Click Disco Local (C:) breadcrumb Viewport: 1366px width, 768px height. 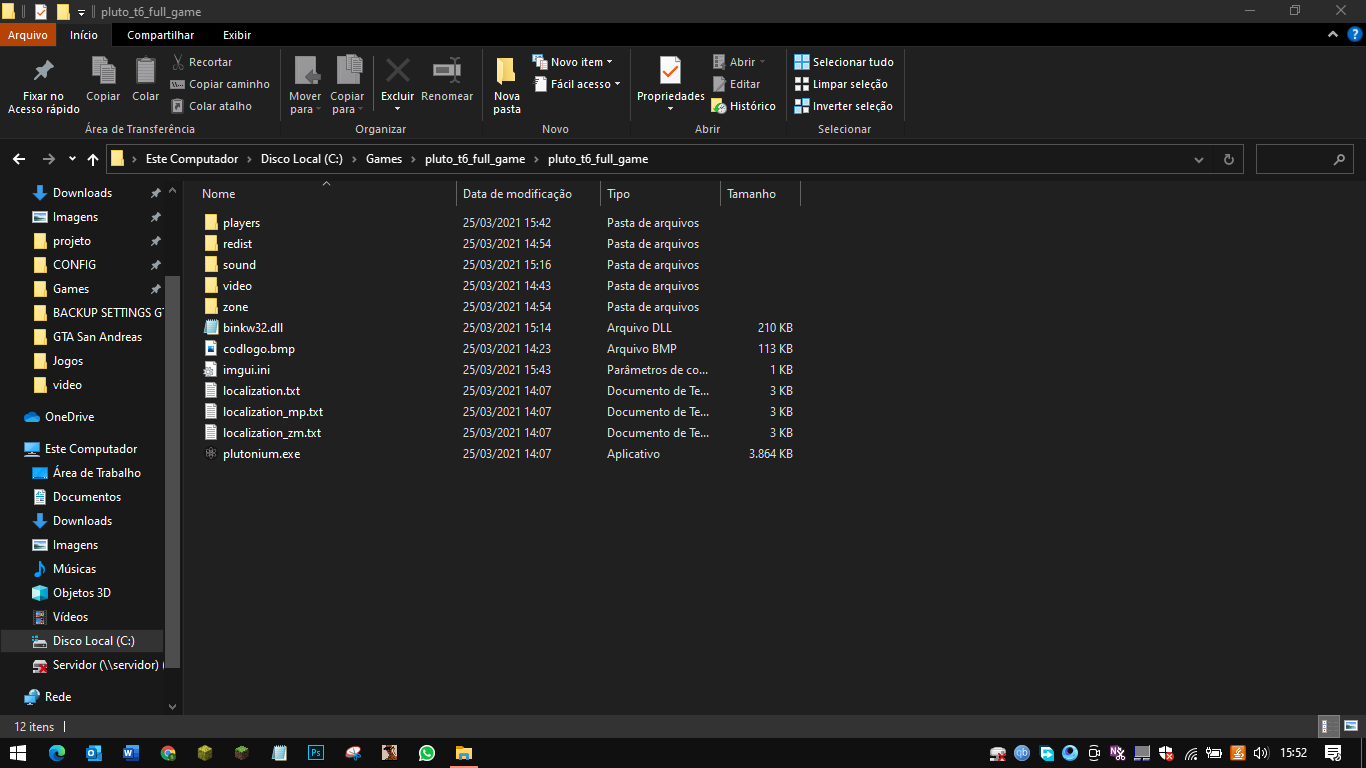click(x=302, y=159)
